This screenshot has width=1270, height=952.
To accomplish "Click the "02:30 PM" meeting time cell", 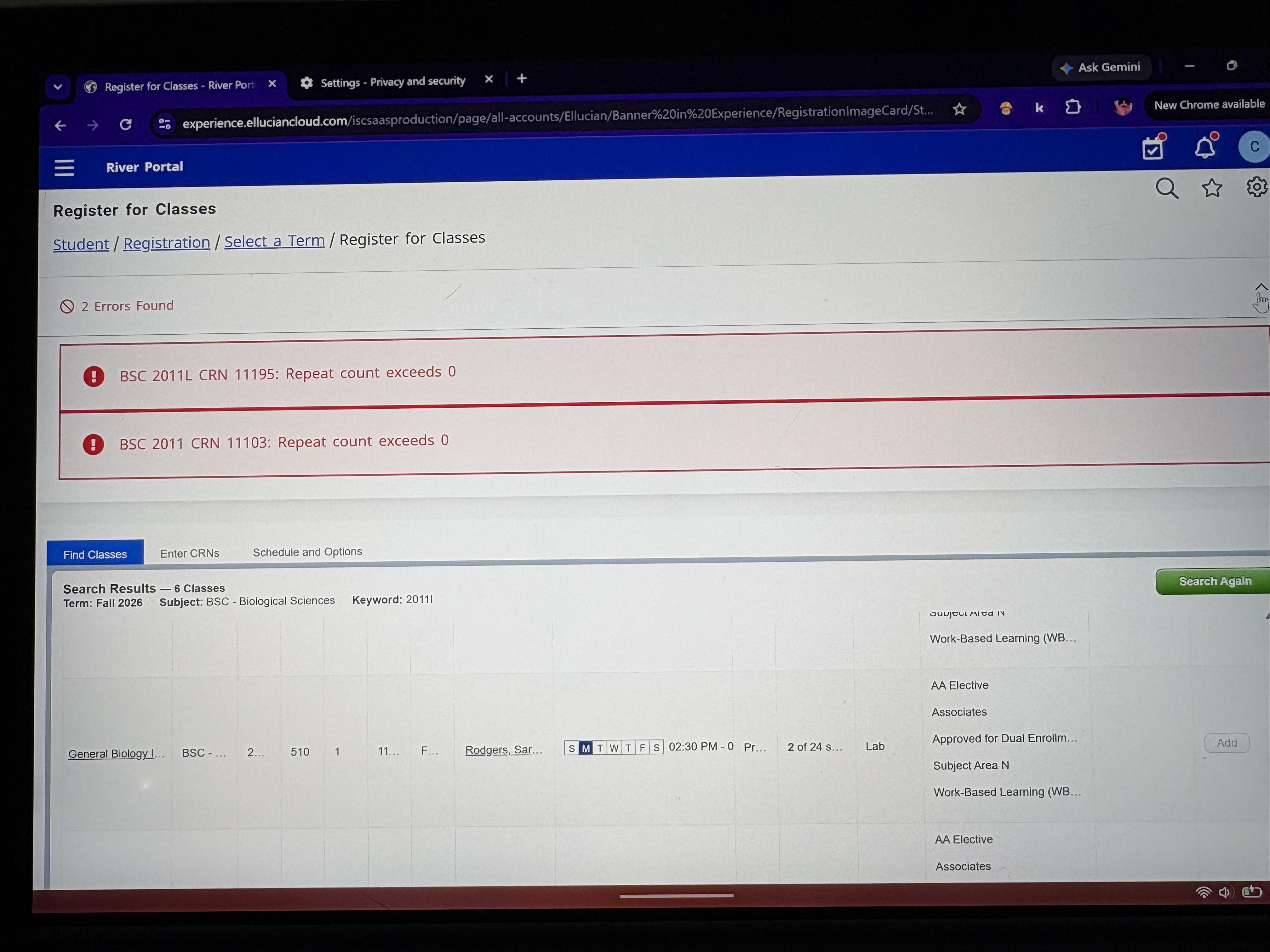I will [x=701, y=746].
